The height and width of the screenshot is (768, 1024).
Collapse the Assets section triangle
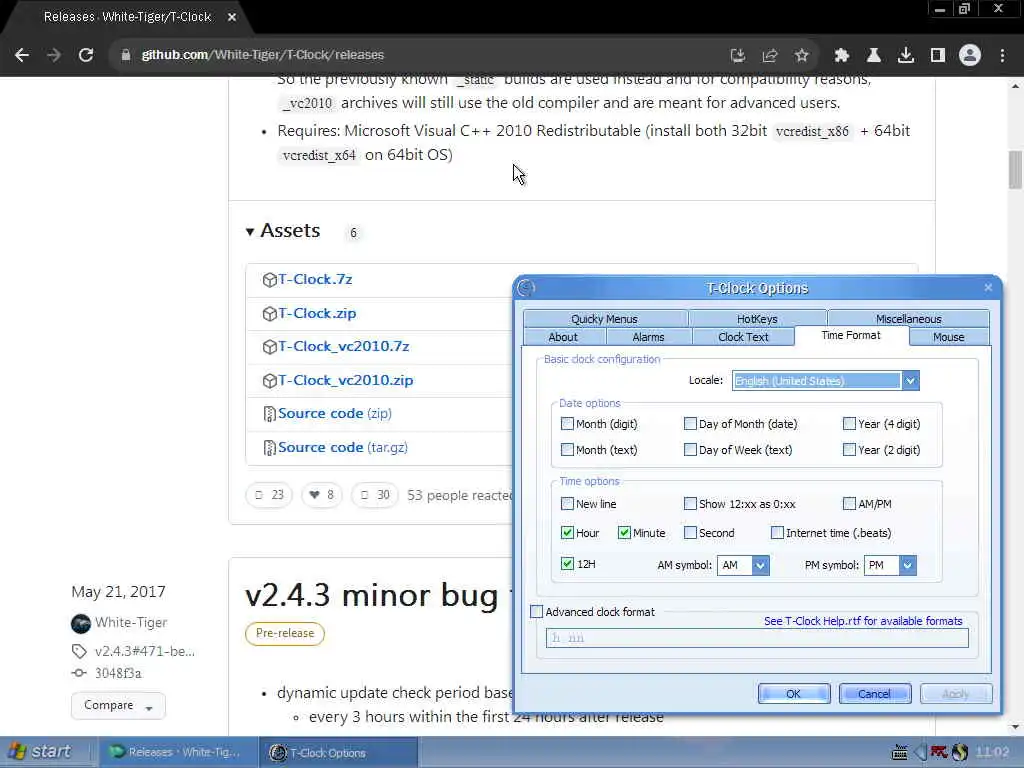(249, 232)
